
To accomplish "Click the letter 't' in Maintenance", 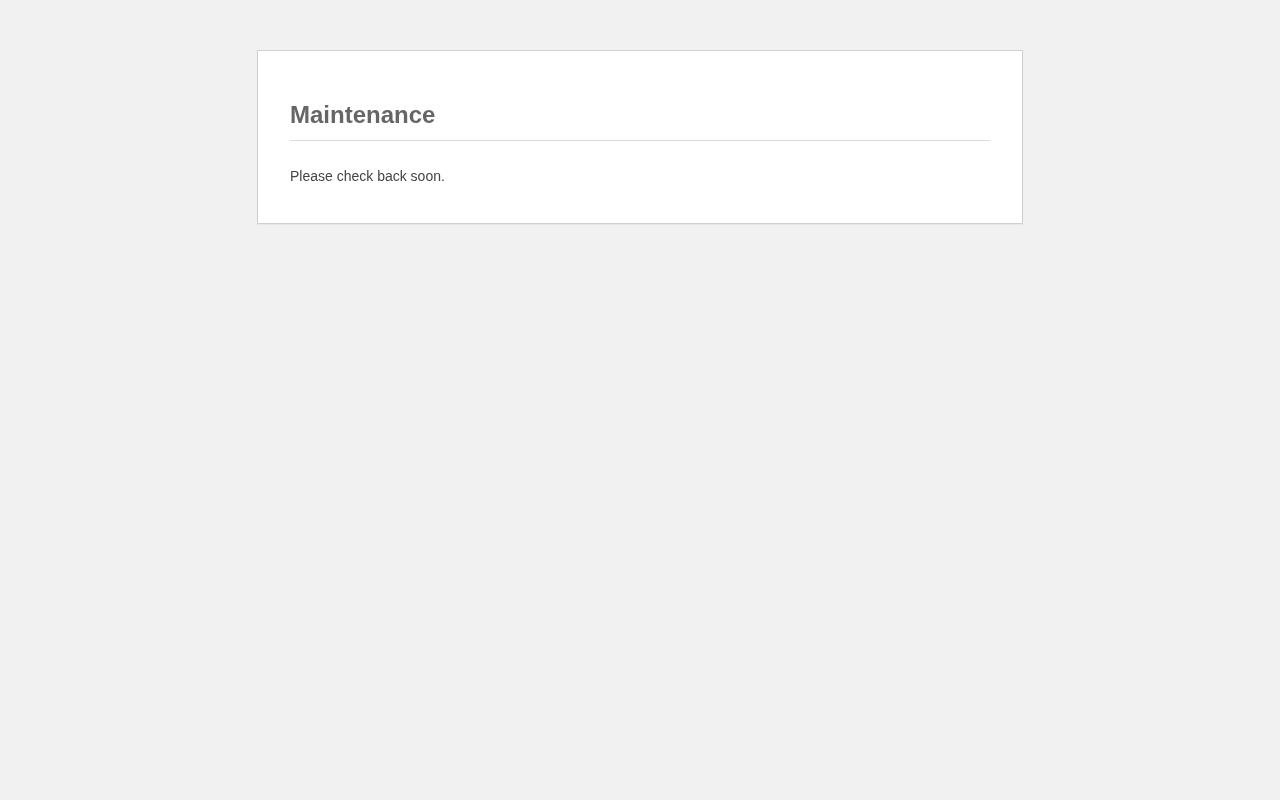I will (348, 115).
